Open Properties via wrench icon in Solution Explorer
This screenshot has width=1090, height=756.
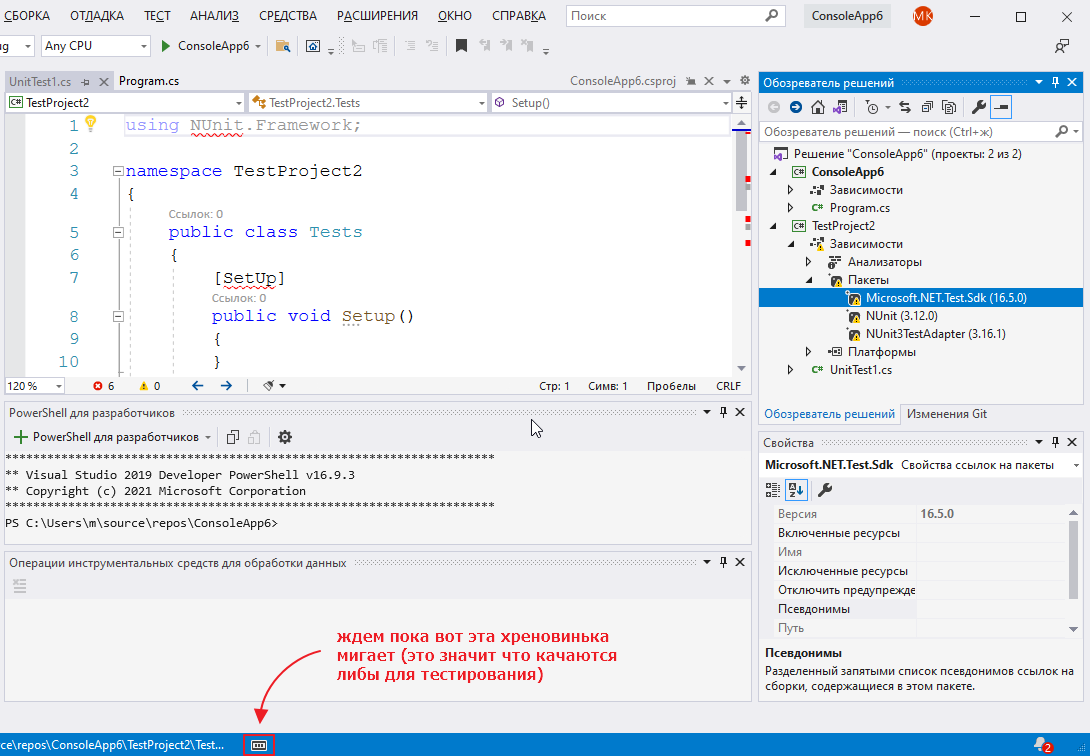click(979, 107)
